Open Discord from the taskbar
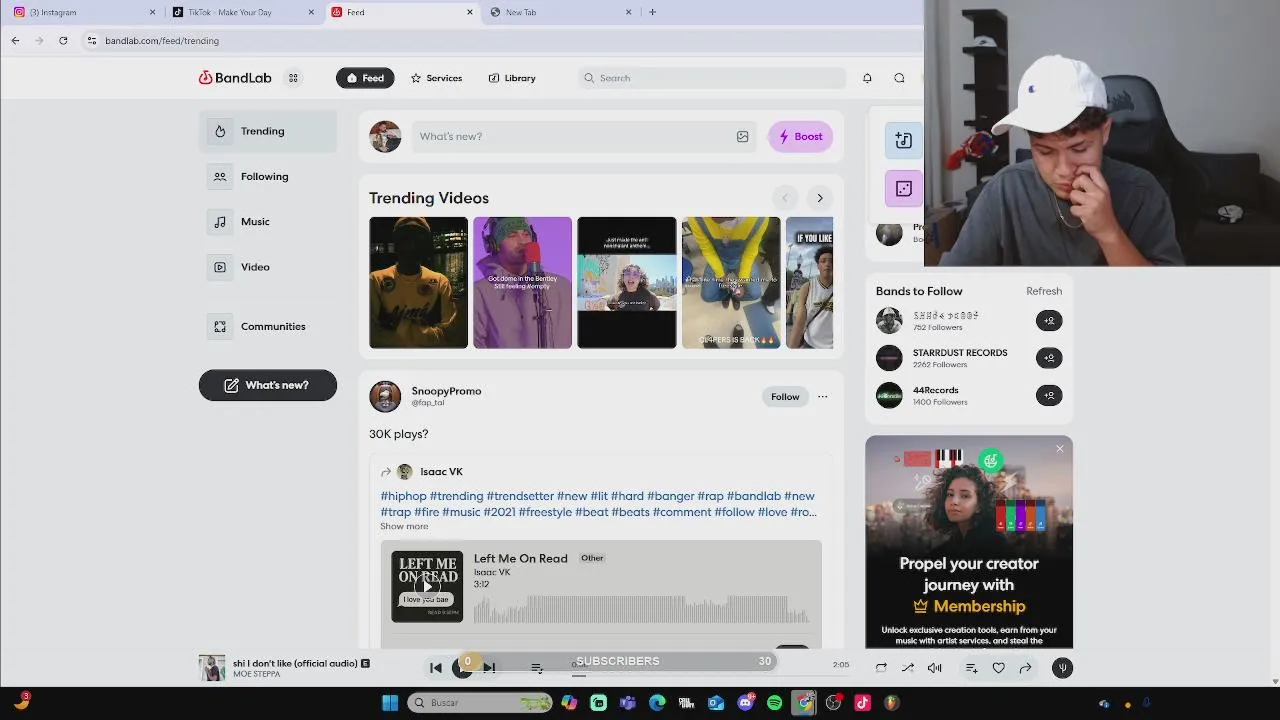The width and height of the screenshot is (1280, 720). [745, 703]
